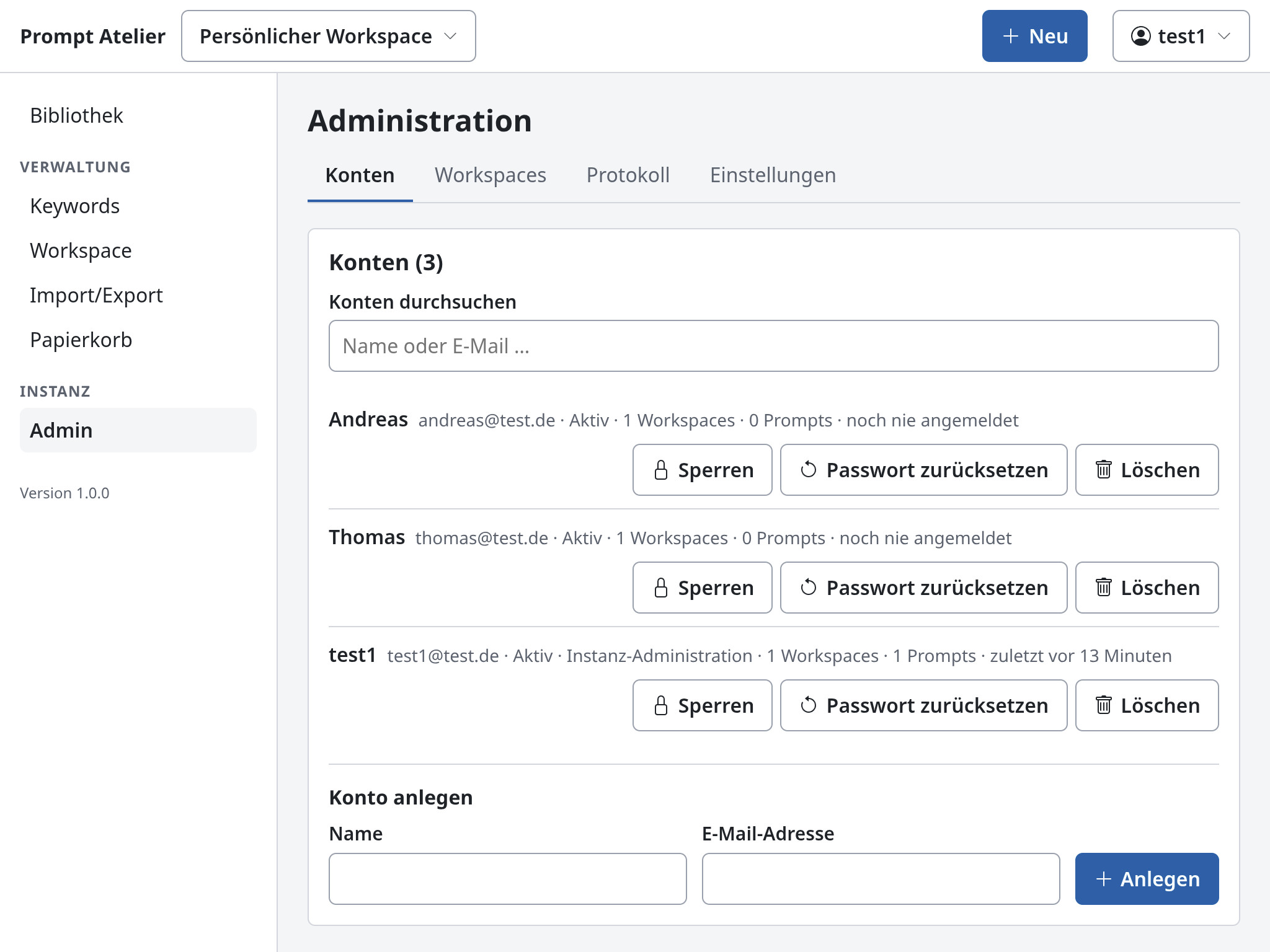1270x952 pixels.
Task: Open Import/Export in the sidebar
Action: [138, 295]
